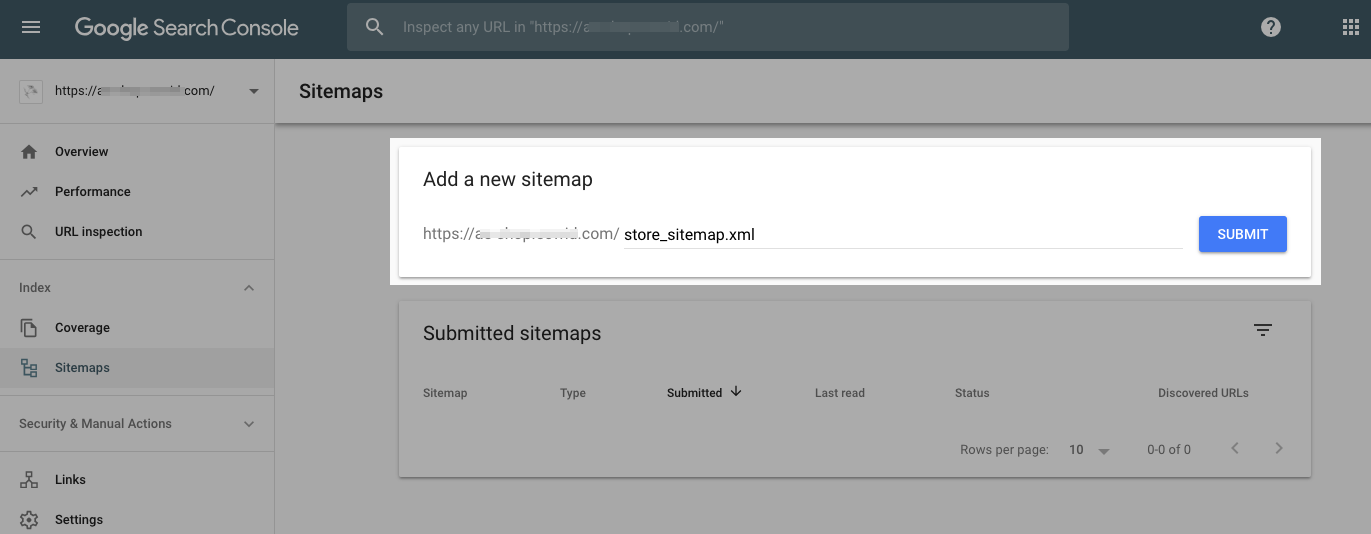Open the Rows per page dropdown
The height and width of the screenshot is (534, 1371).
(1090, 450)
